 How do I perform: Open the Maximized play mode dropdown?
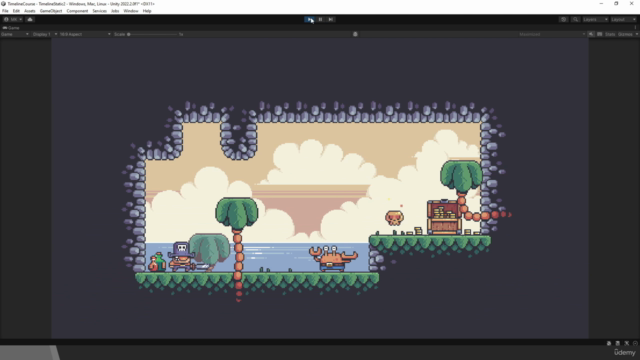[x=551, y=34]
